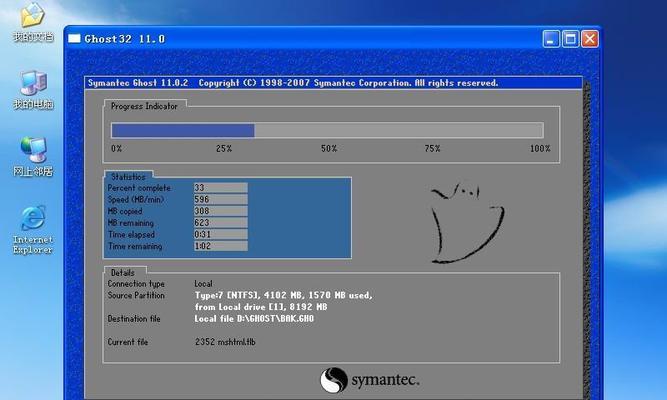667x400 pixels.
Task: Click the 50% mark label
Action: (x=329, y=149)
